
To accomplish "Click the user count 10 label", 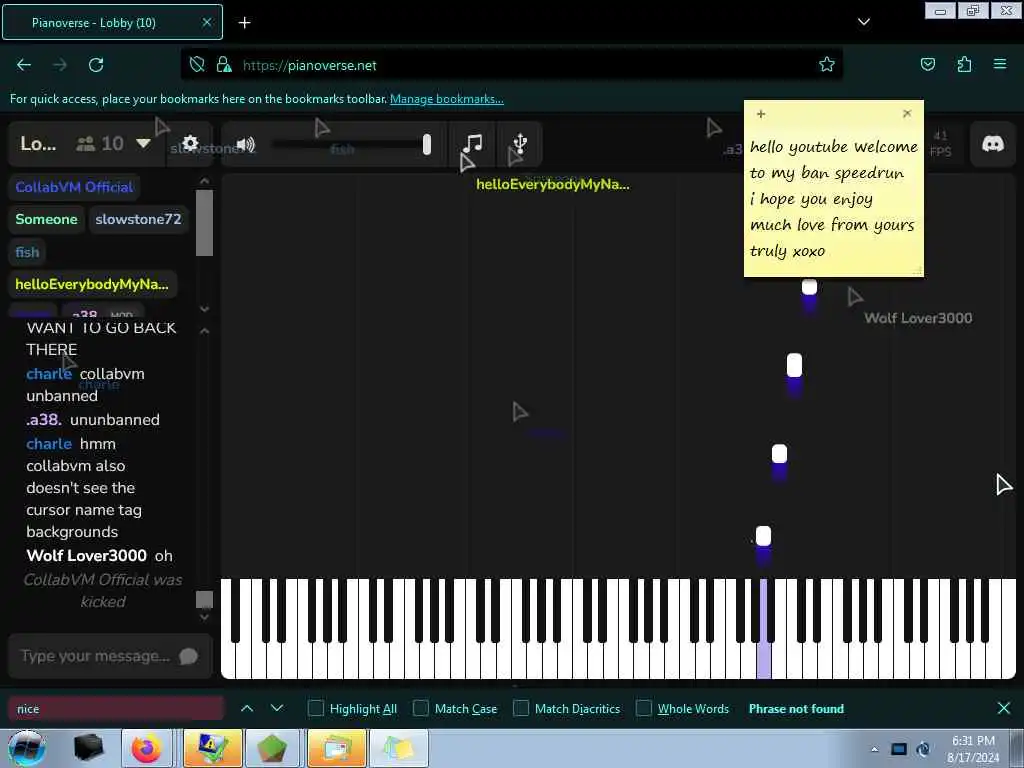I will click(112, 144).
